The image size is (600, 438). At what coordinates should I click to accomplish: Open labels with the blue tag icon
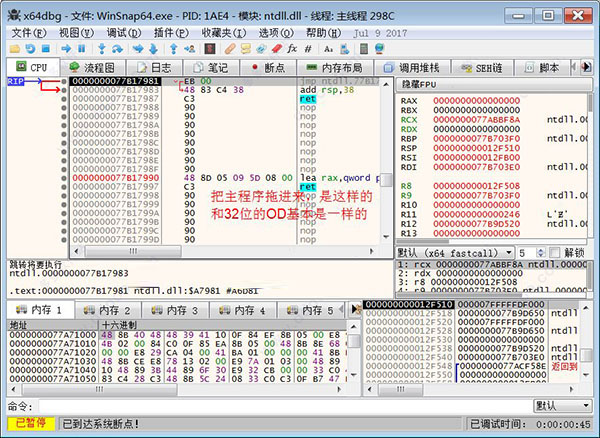coord(261,49)
